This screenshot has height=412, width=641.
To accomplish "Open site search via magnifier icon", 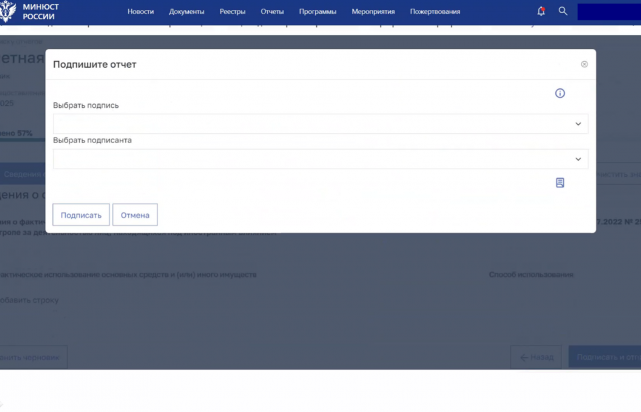I will point(563,11).
